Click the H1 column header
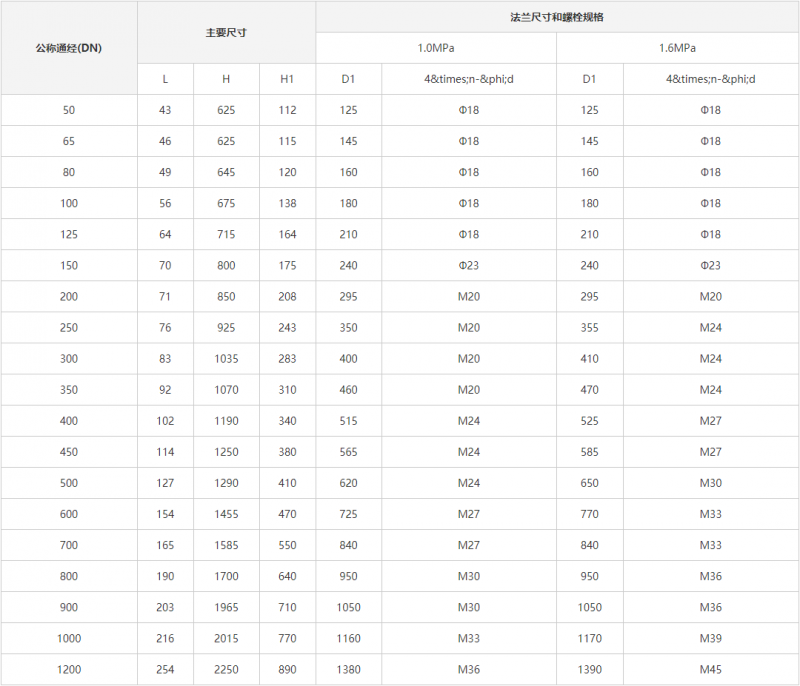 287,79
